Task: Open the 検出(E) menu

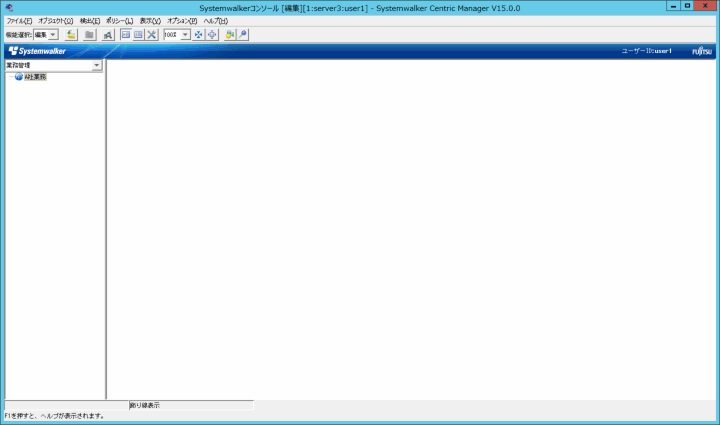Action: [x=90, y=21]
